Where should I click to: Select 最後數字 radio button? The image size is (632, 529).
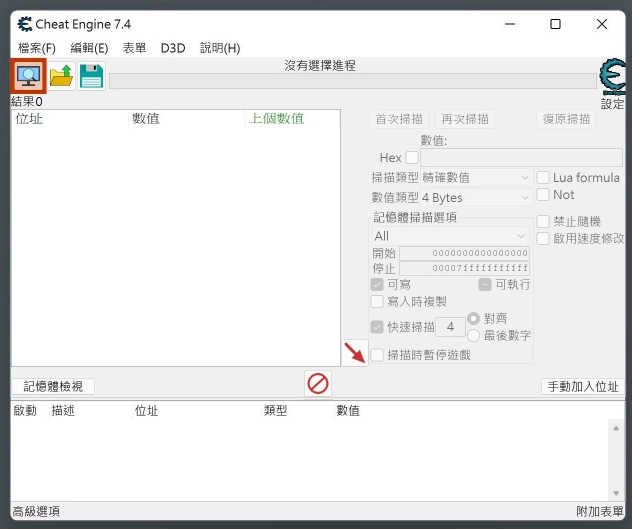(473, 335)
